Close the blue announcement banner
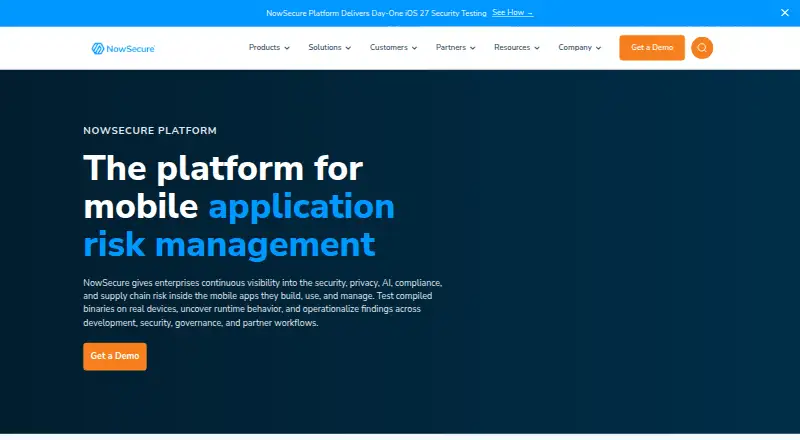Viewport: 800px width, 440px height. [784, 13]
